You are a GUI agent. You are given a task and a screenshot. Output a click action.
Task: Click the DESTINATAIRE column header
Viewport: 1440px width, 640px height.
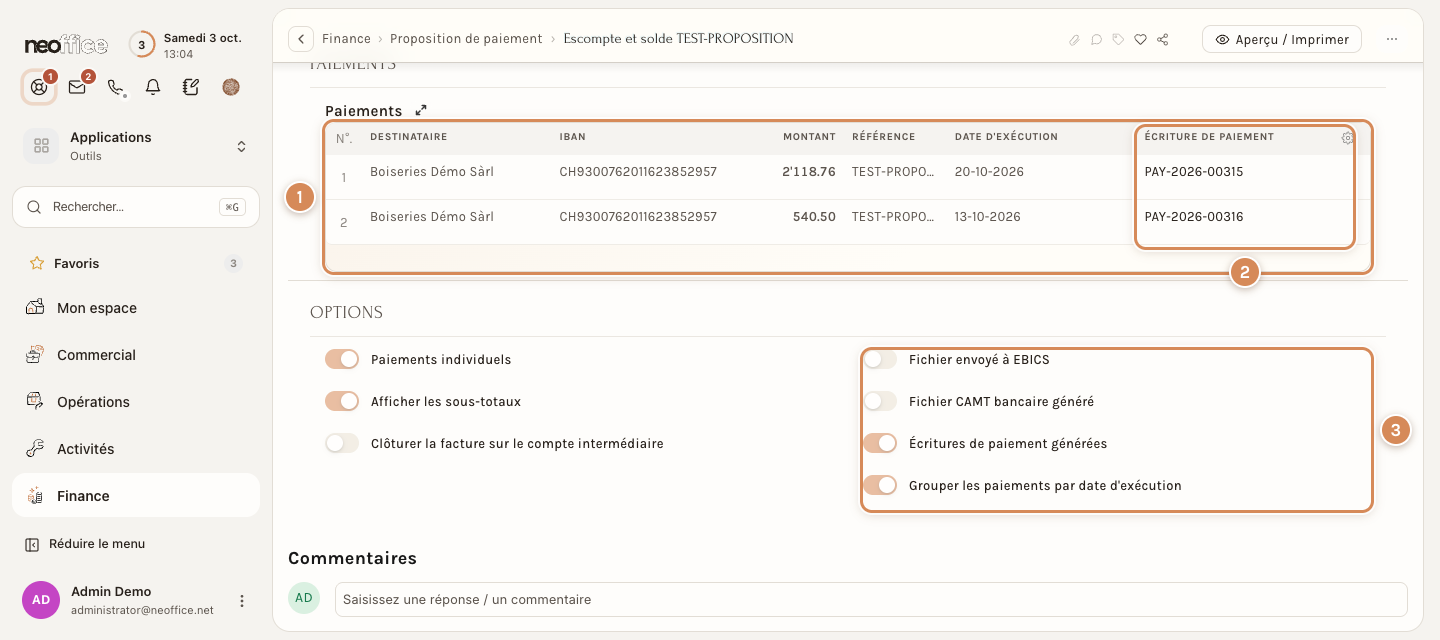click(408, 137)
